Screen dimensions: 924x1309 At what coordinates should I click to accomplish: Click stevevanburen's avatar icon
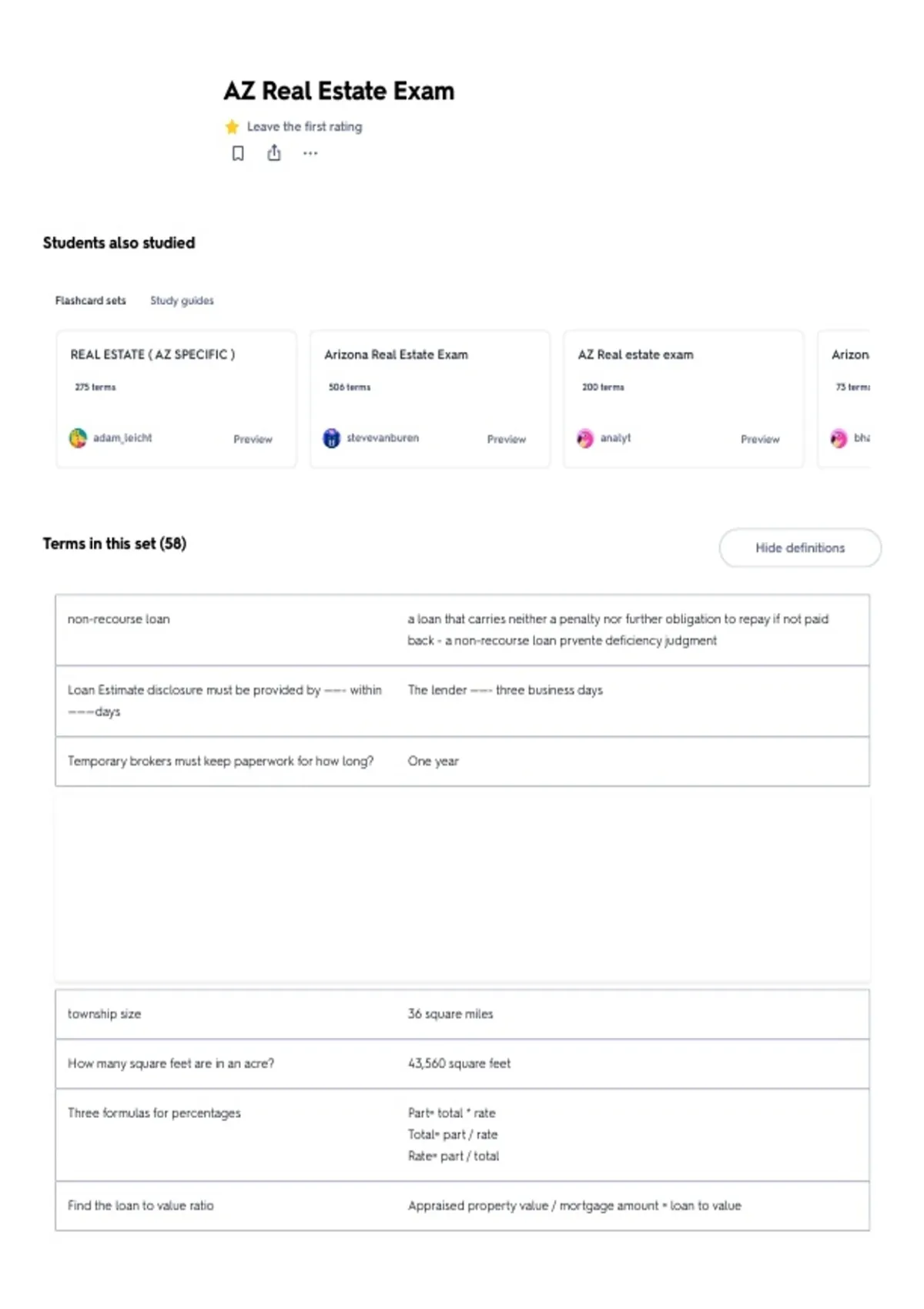coord(331,438)
